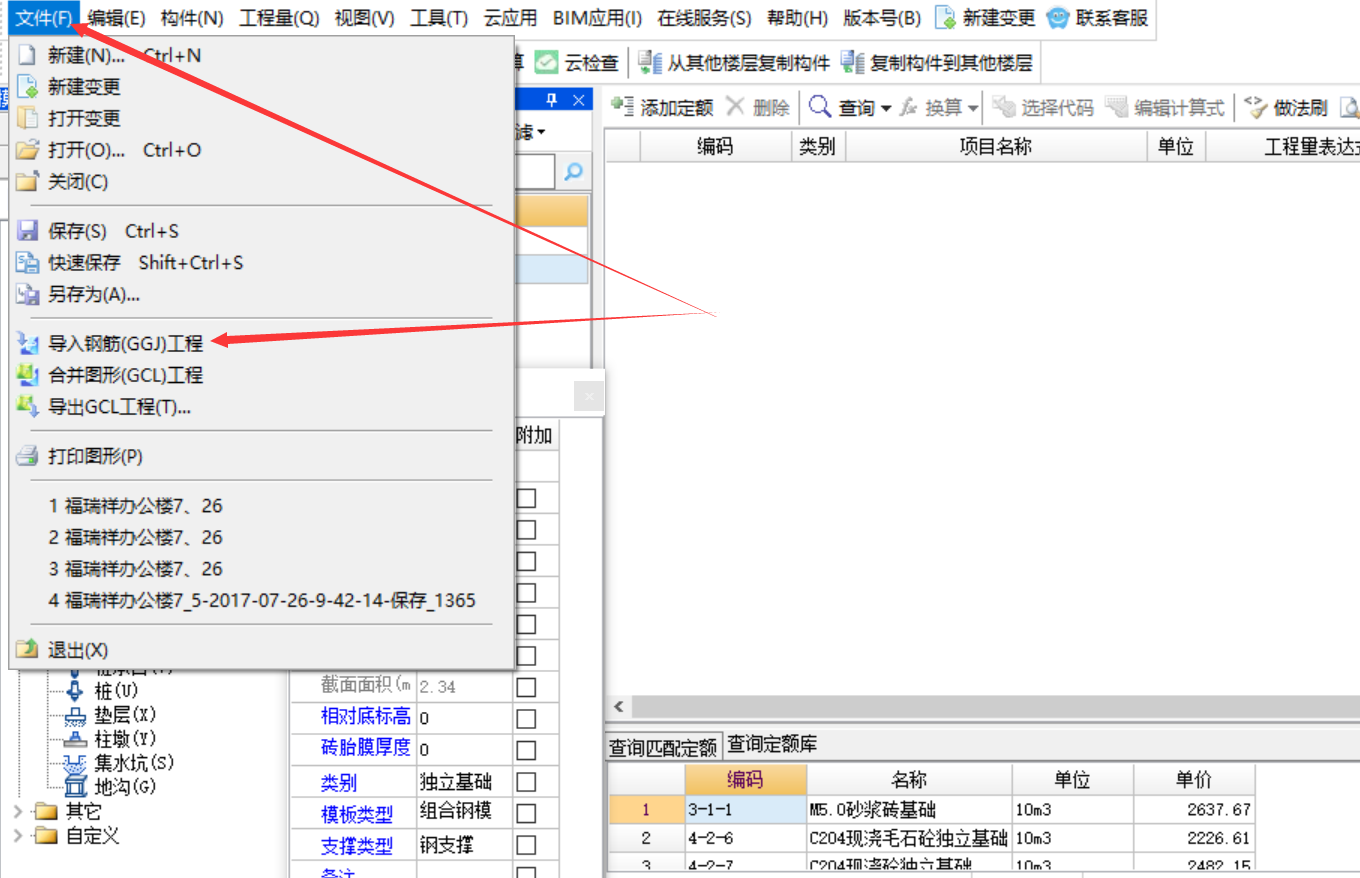Click the 云检查 cloud check tool
Viewport: 1360px width, 878px height.
(576, 63)
